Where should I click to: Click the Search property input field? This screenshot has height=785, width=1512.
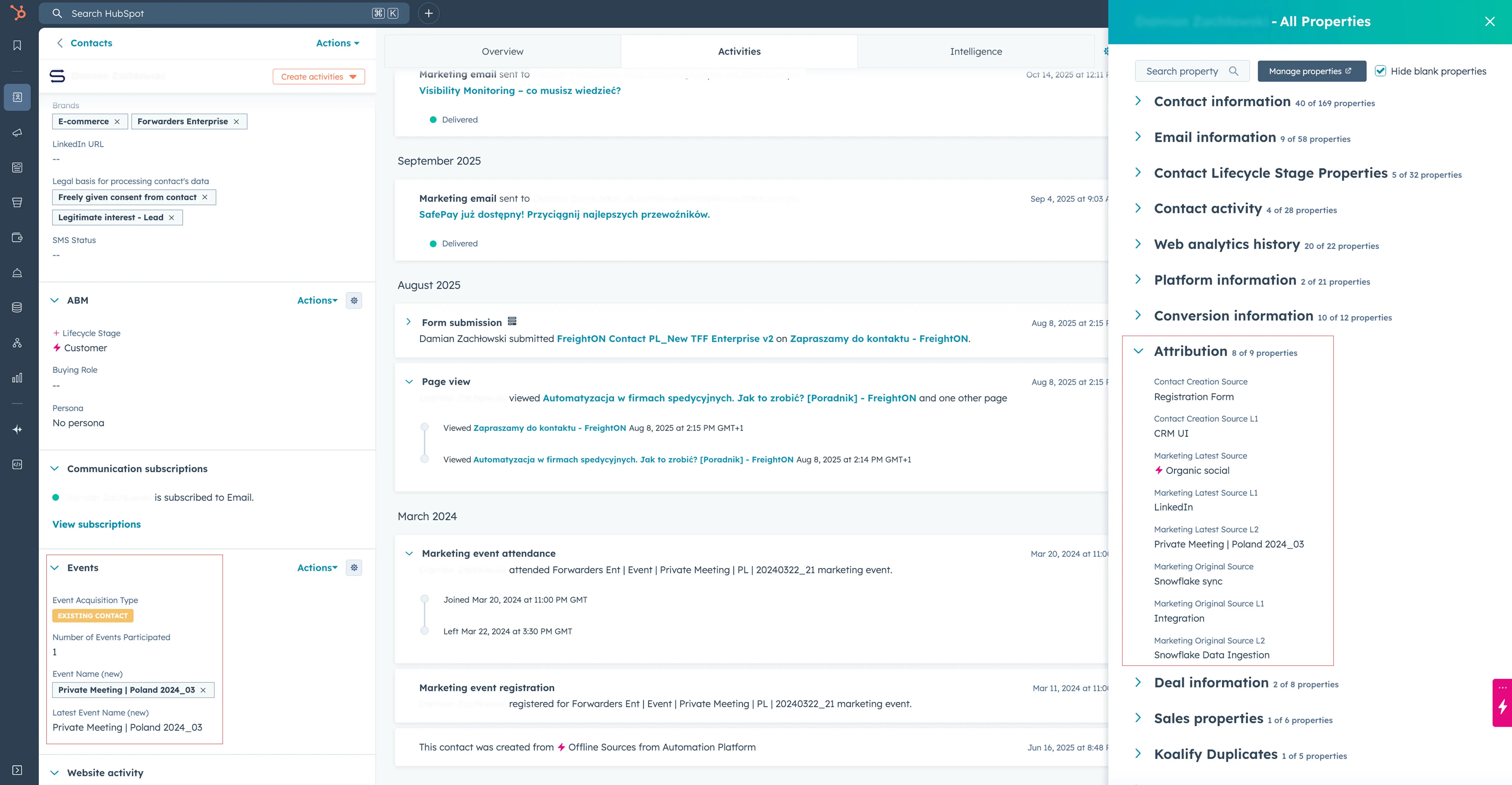(1186, 71)
